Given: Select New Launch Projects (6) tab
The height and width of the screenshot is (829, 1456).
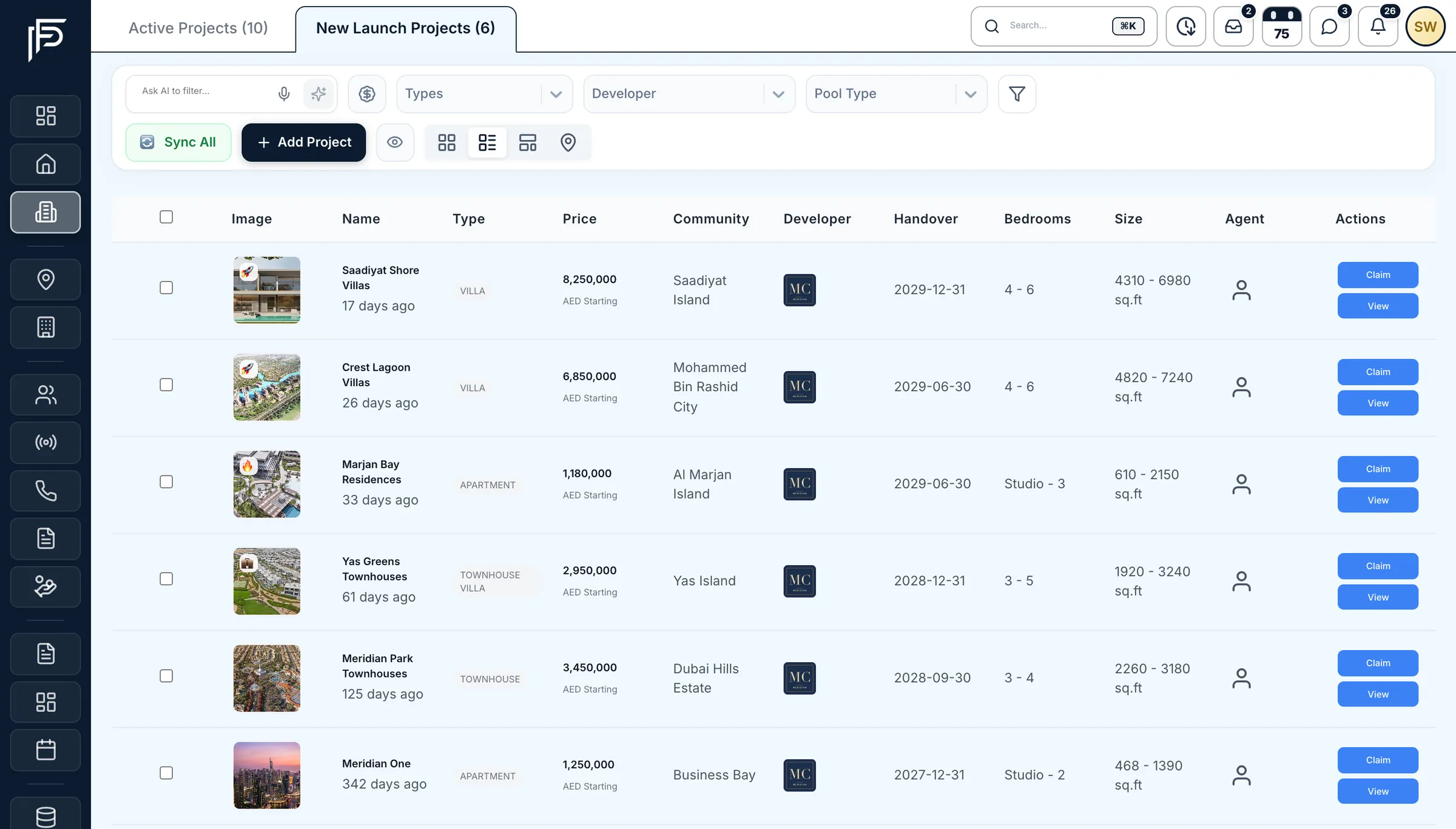Looking at the screenshot, I should click(x=406, y=28).
